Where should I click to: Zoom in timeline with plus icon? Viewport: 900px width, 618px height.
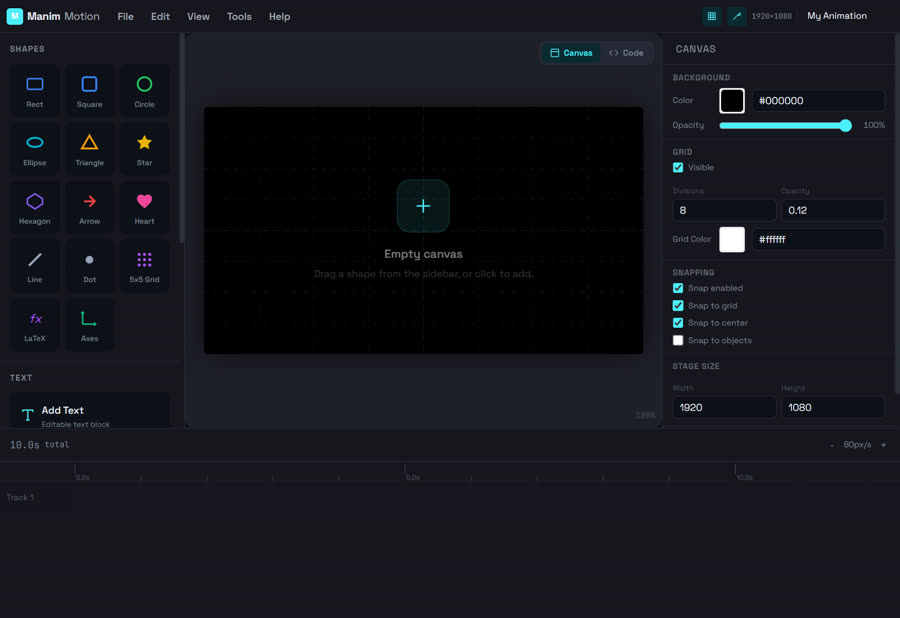[883, 445]
